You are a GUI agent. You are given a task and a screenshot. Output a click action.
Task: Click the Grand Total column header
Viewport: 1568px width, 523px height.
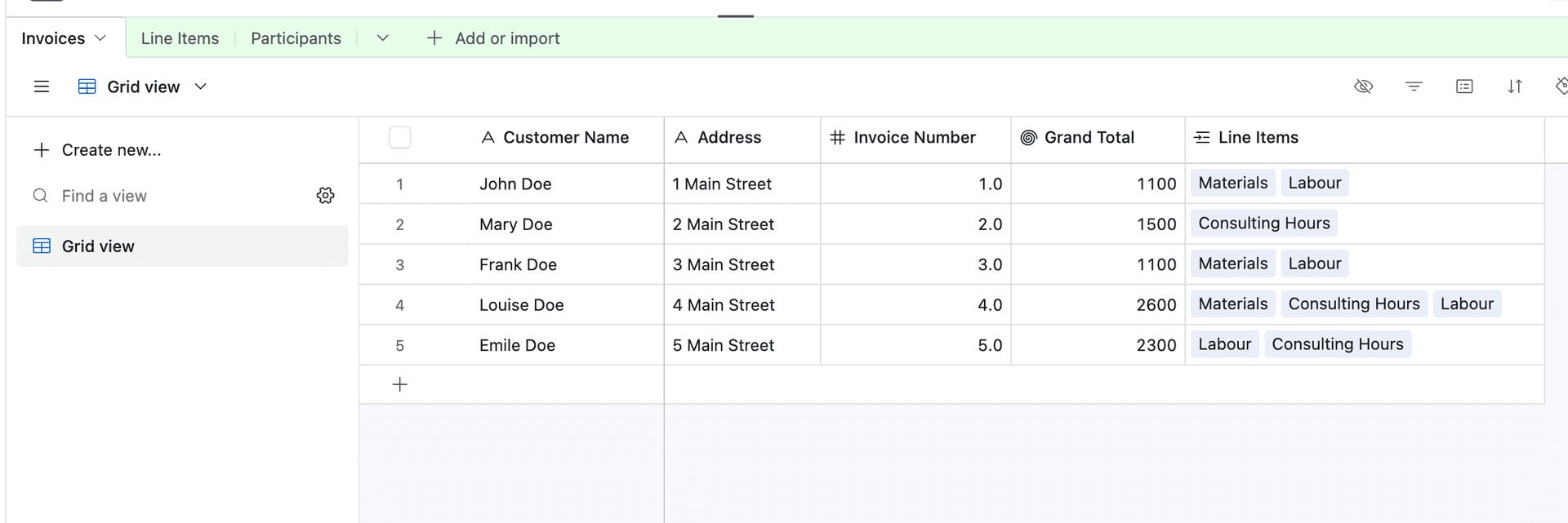tap(1098, 138)
